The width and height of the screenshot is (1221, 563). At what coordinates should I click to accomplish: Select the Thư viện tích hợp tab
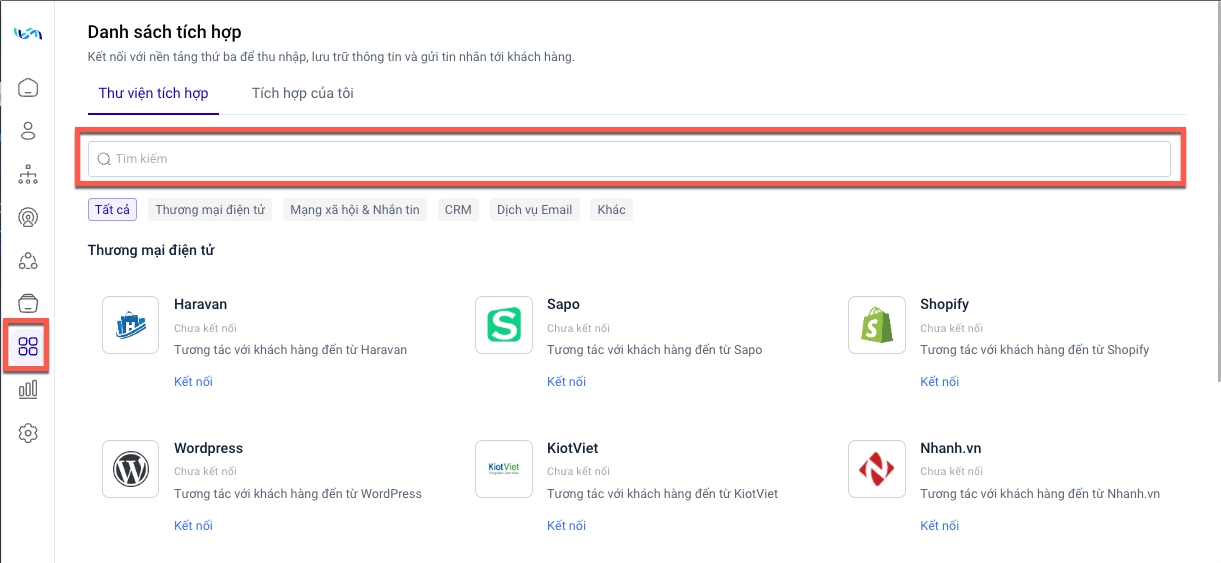[153, 94]
